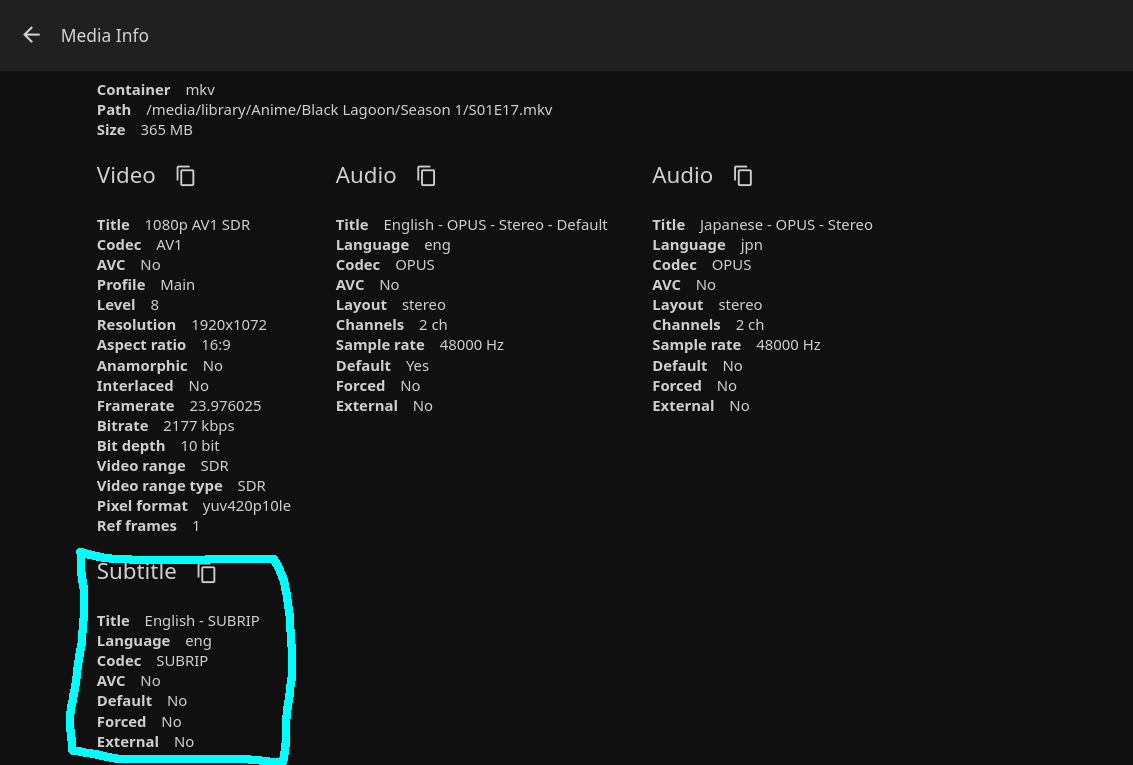Click the yuv420p10le pixel format value
The image size is (1133, 765).
246,506
